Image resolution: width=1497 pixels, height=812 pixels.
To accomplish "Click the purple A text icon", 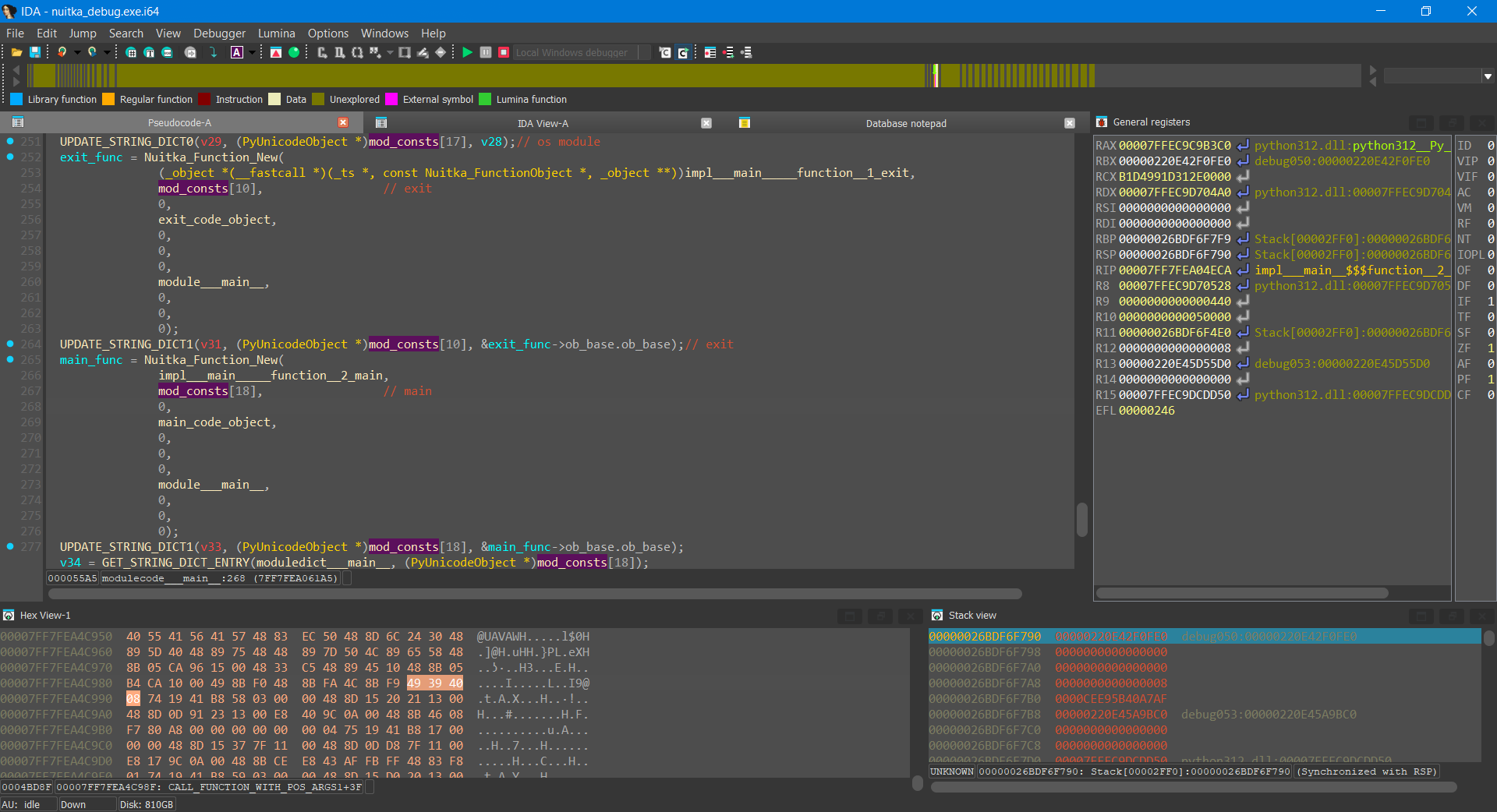I will [237, 52].
